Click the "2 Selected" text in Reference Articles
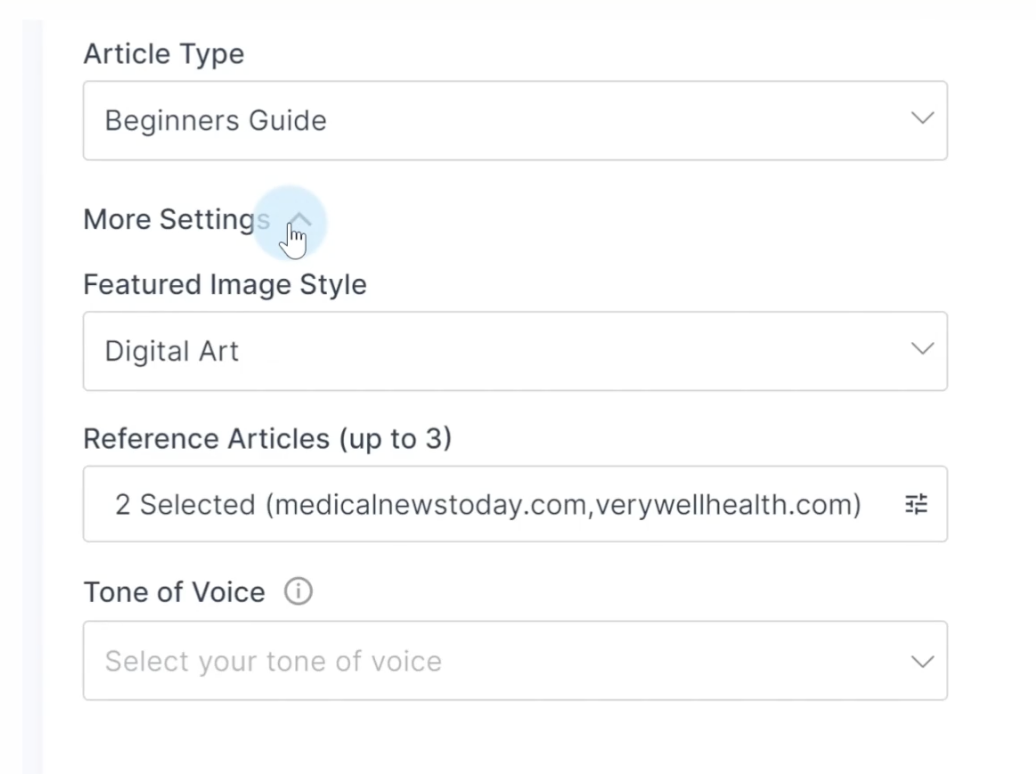 pyautogui.click(x=185, y=505)
